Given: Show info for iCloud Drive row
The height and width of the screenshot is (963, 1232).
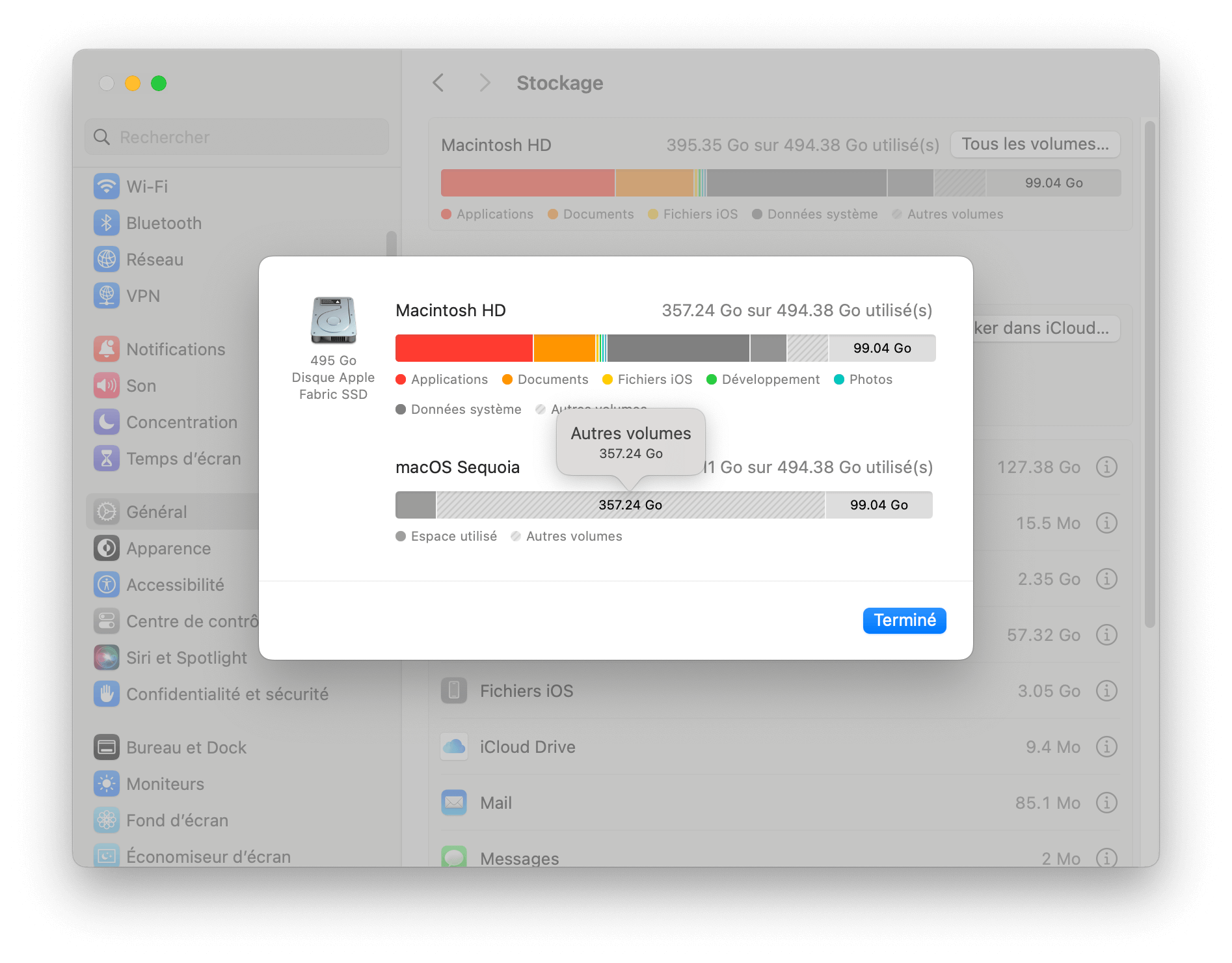Looking at the screenshot, I should (1106, 746).
